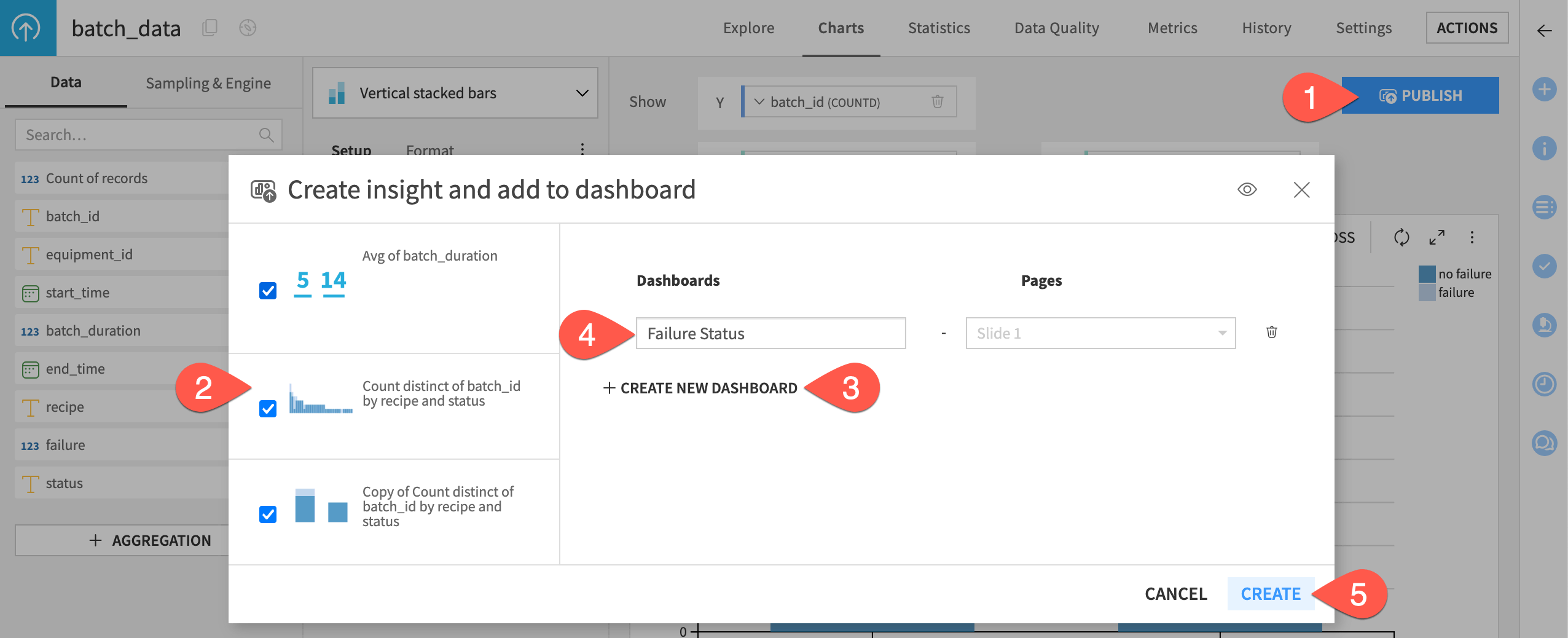
Task: Click the no failure legend color swatch
Action: (x=1427, y=274)
